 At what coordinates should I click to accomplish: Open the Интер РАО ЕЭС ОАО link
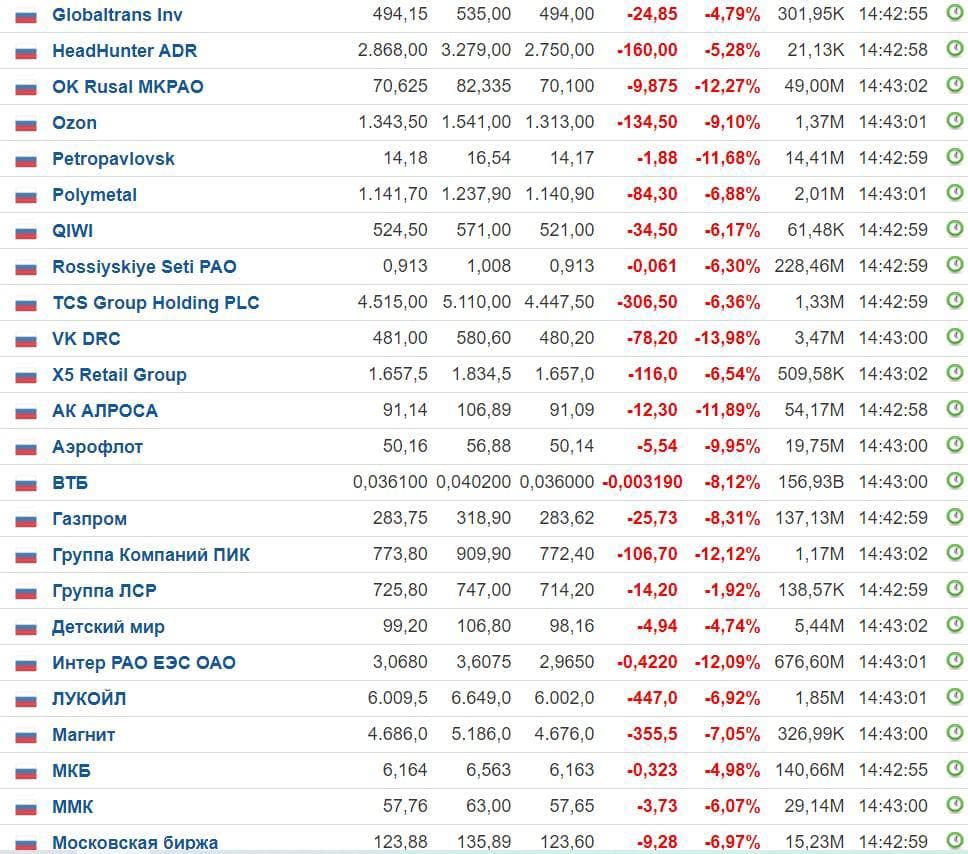tap(144, 663)
